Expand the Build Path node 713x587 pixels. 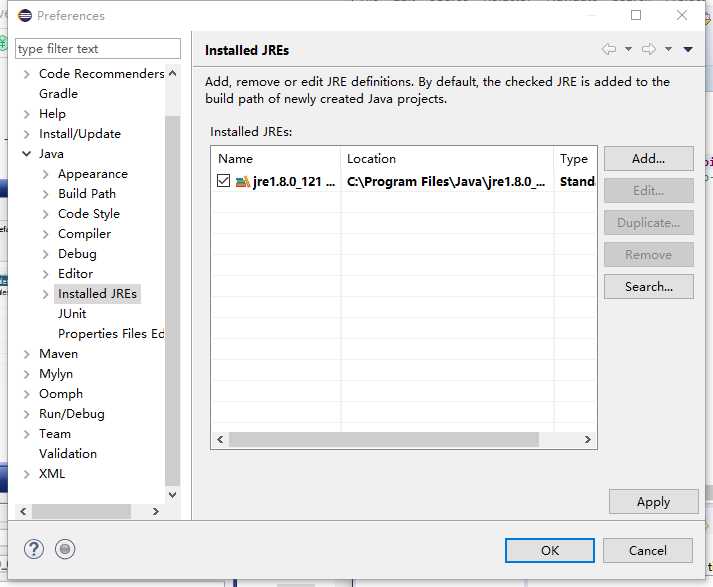pyautogui.click(x=45, y=194)
